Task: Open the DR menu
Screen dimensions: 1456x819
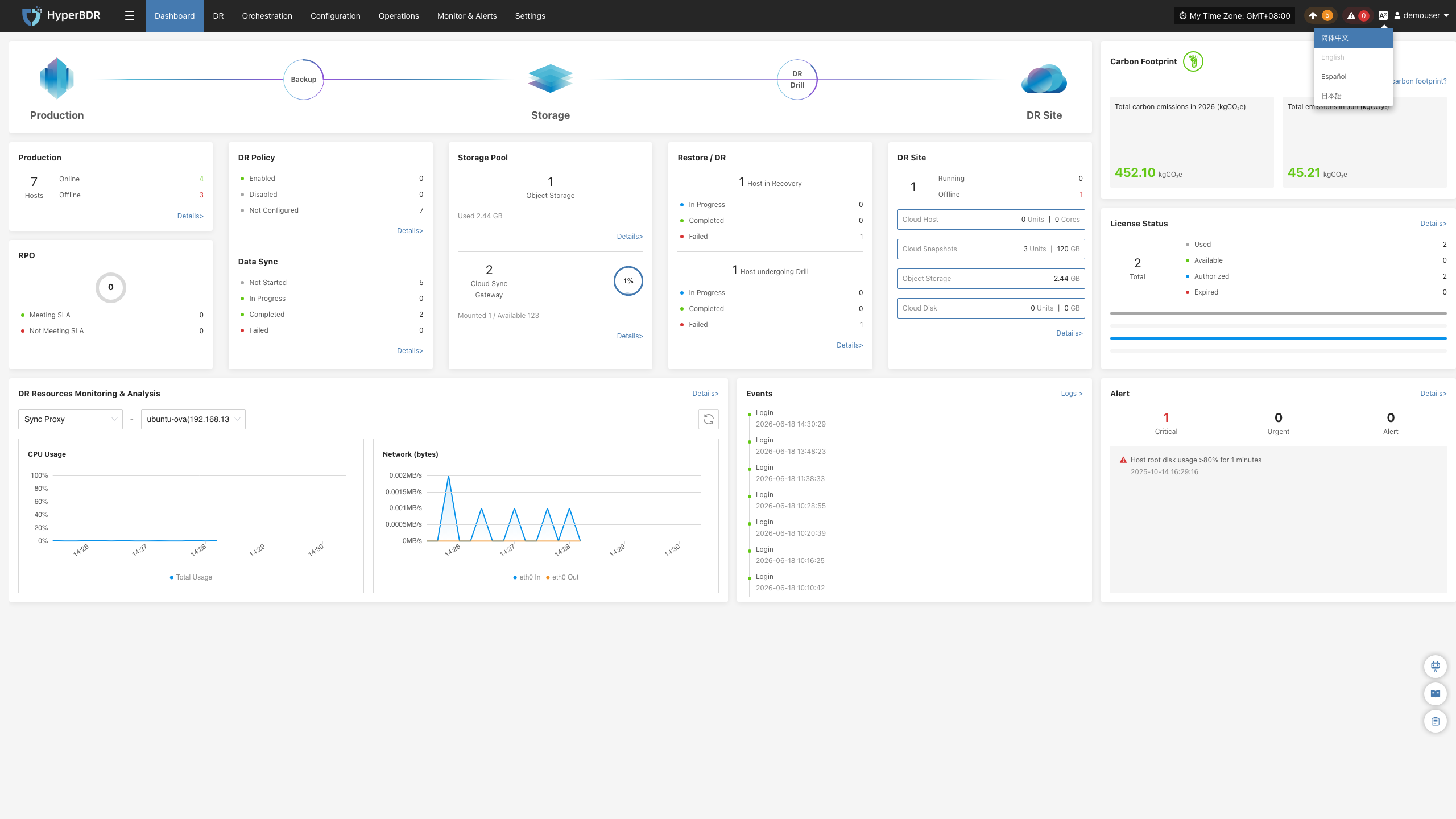Action: 218,16
